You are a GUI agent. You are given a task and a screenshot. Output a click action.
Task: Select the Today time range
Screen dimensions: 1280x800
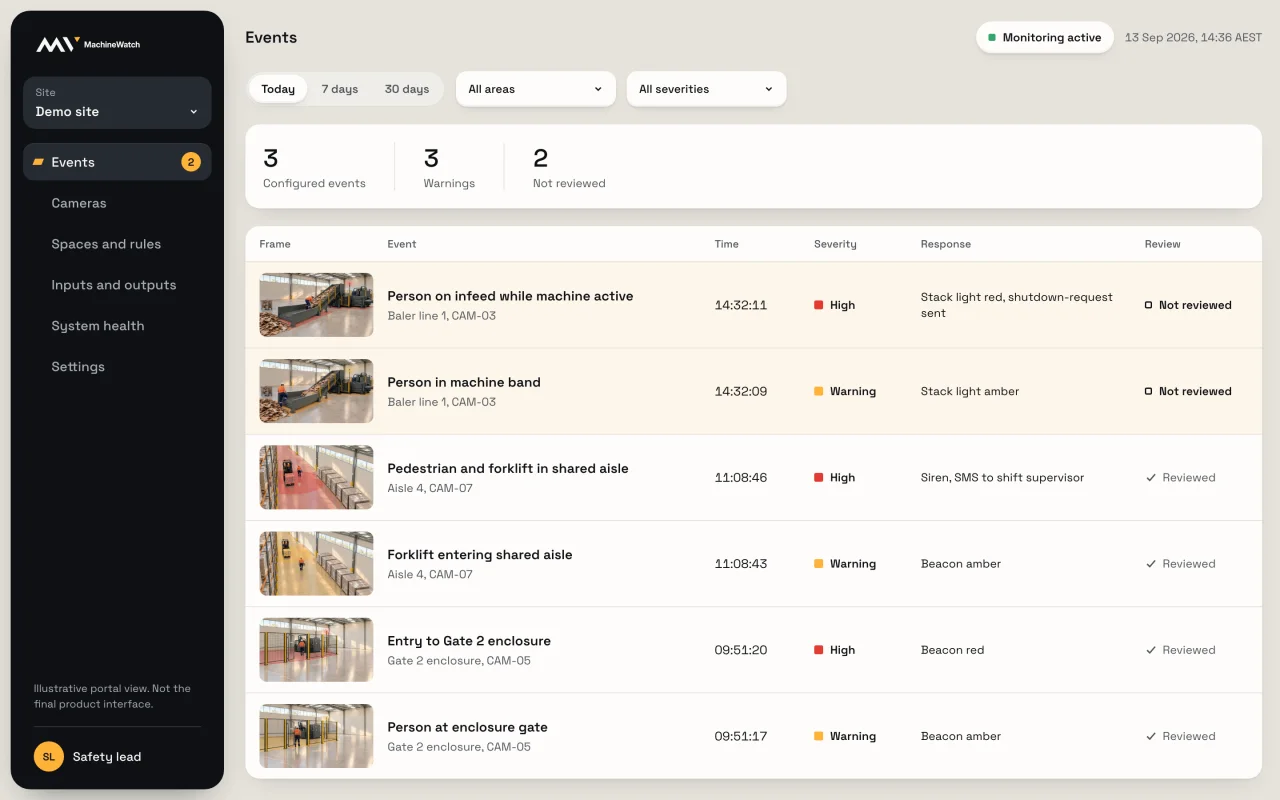click(278, 89)
